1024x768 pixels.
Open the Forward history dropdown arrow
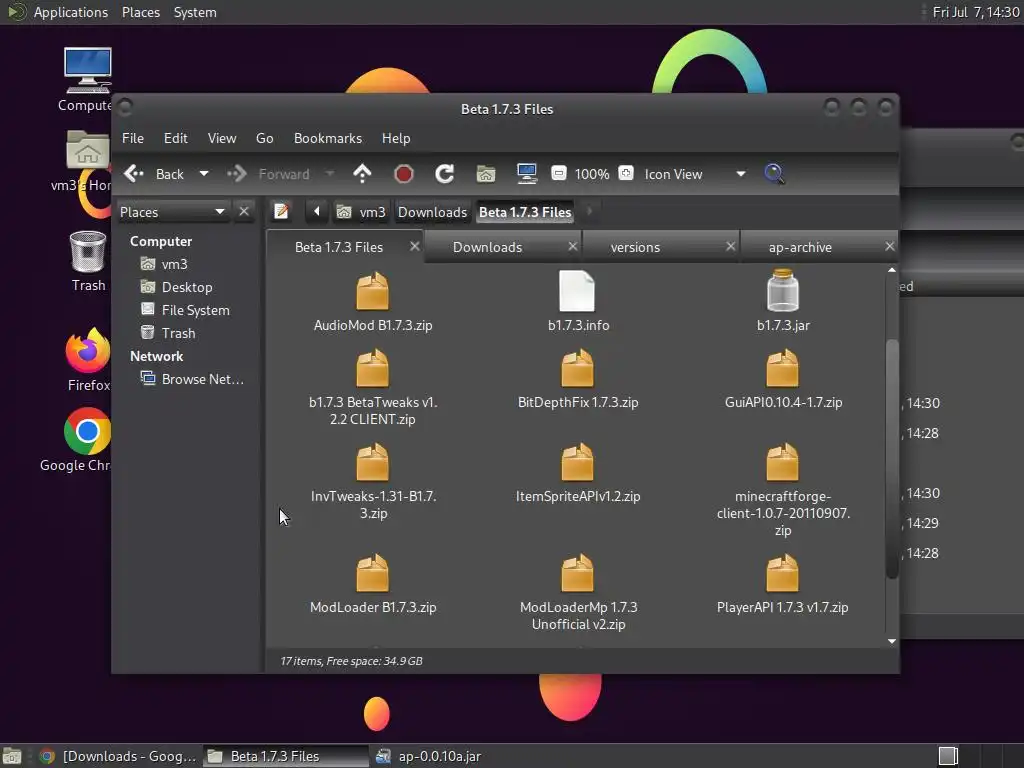click(x=330, y=174)
